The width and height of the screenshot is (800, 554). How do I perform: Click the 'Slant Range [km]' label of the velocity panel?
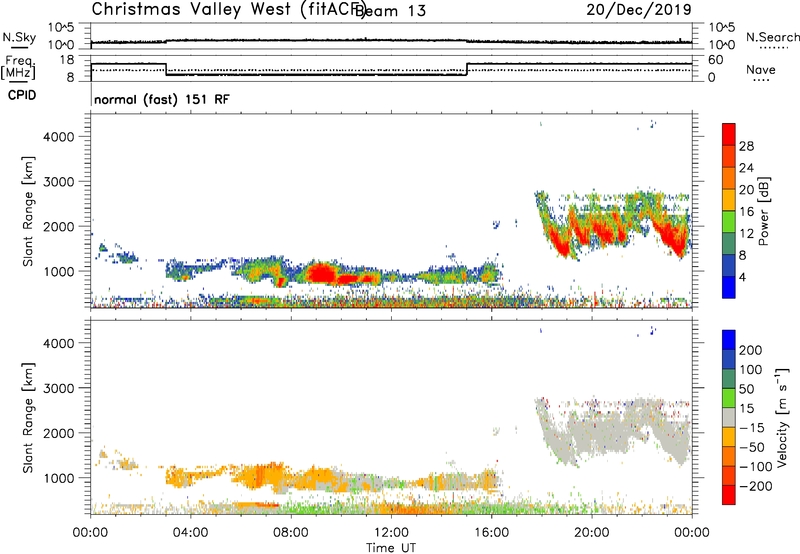click(28, 418)
